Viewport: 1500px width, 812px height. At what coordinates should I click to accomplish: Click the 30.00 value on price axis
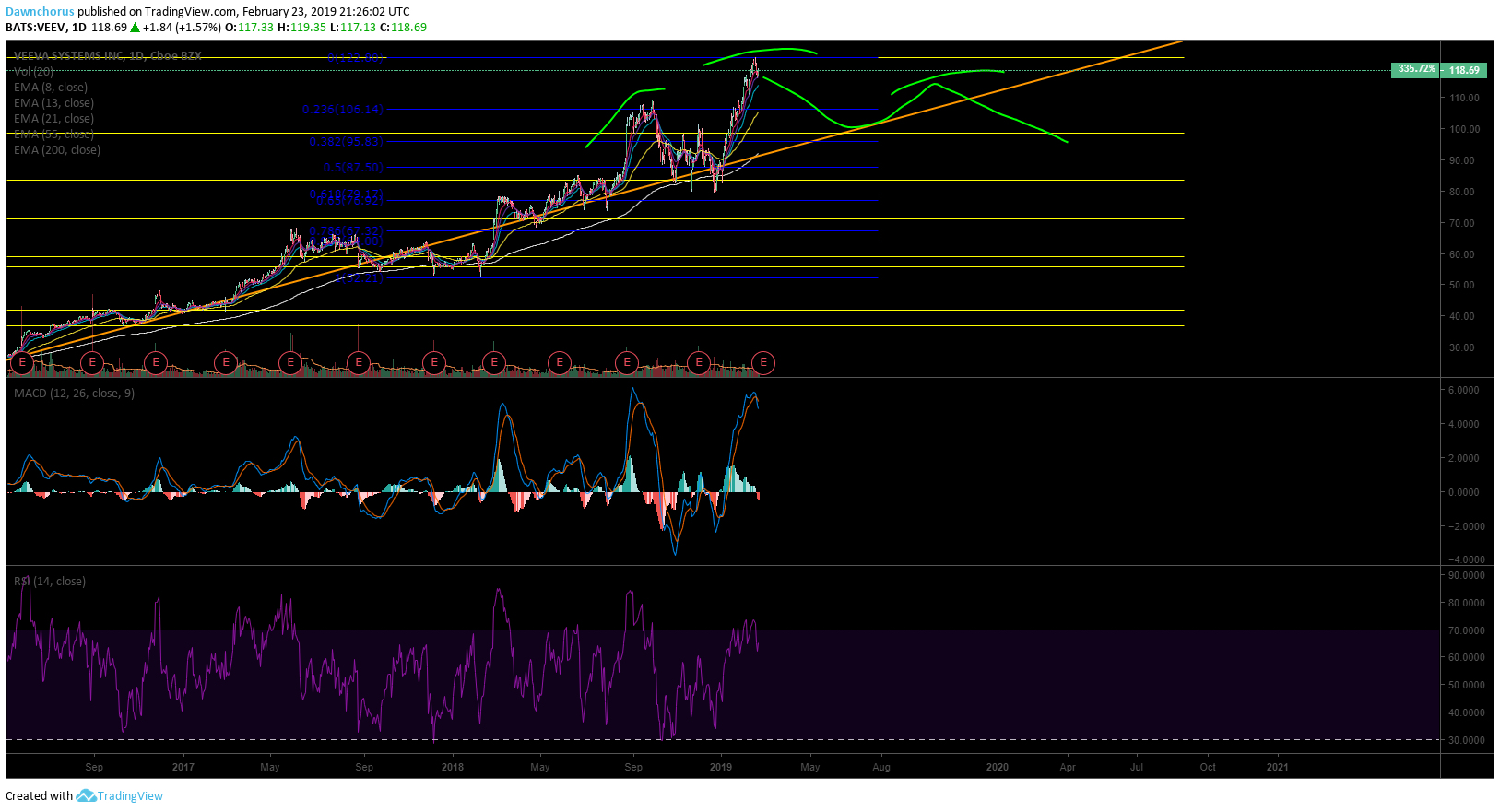1461,348
